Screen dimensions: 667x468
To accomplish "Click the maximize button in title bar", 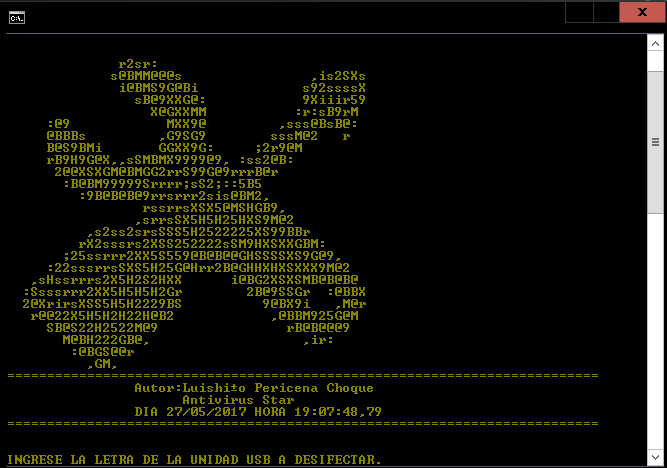I will (x=606, y=12).
